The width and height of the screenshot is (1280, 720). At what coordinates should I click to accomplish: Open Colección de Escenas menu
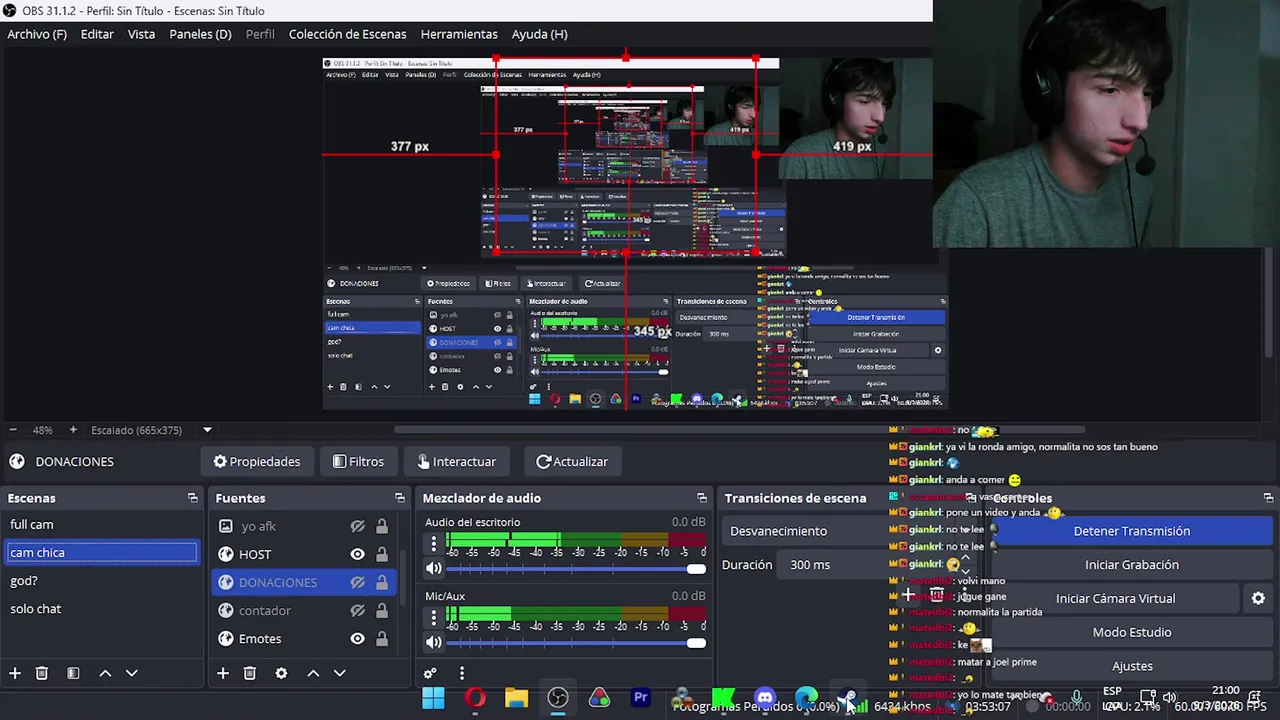pyautogui.click(x=347, y=34)
